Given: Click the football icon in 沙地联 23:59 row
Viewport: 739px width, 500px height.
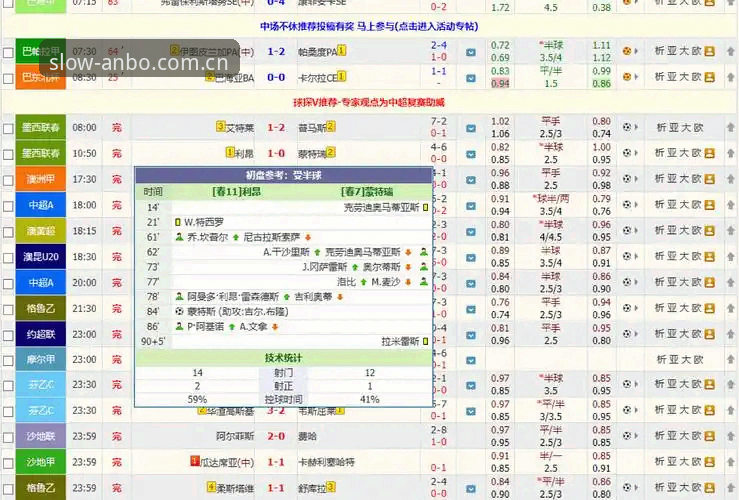Looking at the screenshot, I should pos(627,435).
